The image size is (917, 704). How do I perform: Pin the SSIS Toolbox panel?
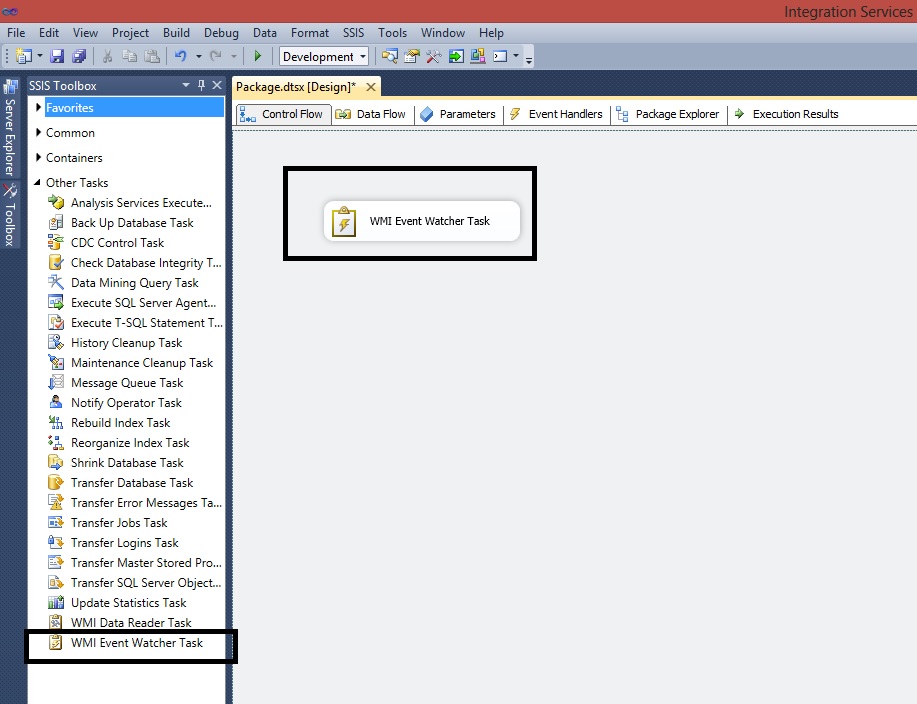(x=201, y=85)
